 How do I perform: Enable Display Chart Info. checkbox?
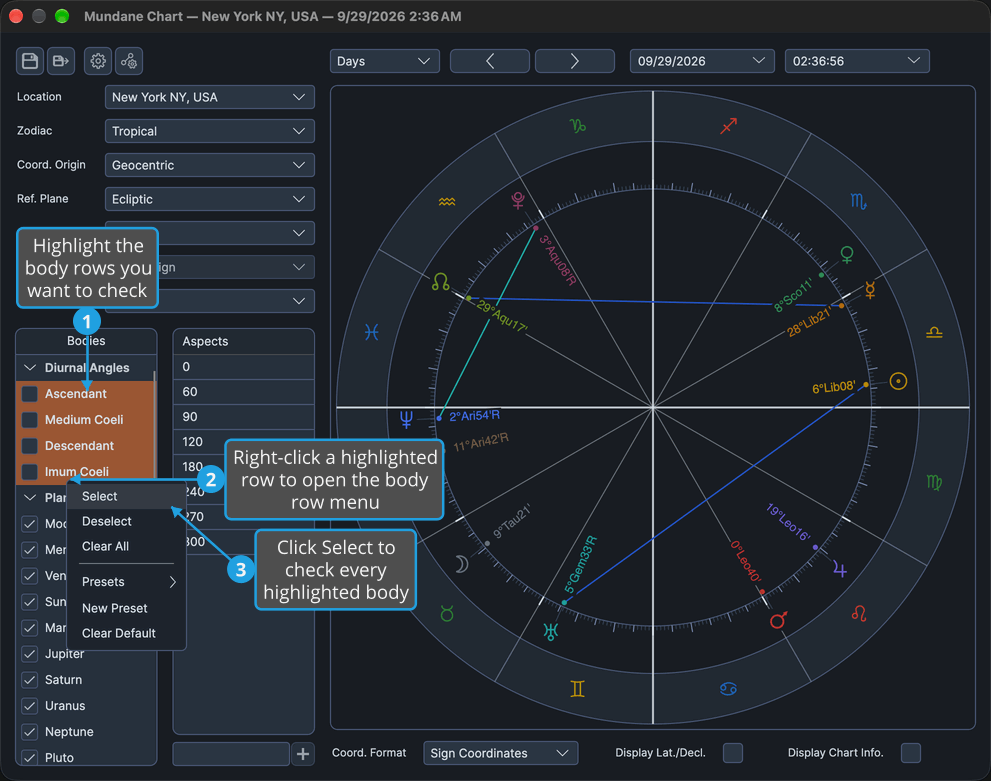911,753
